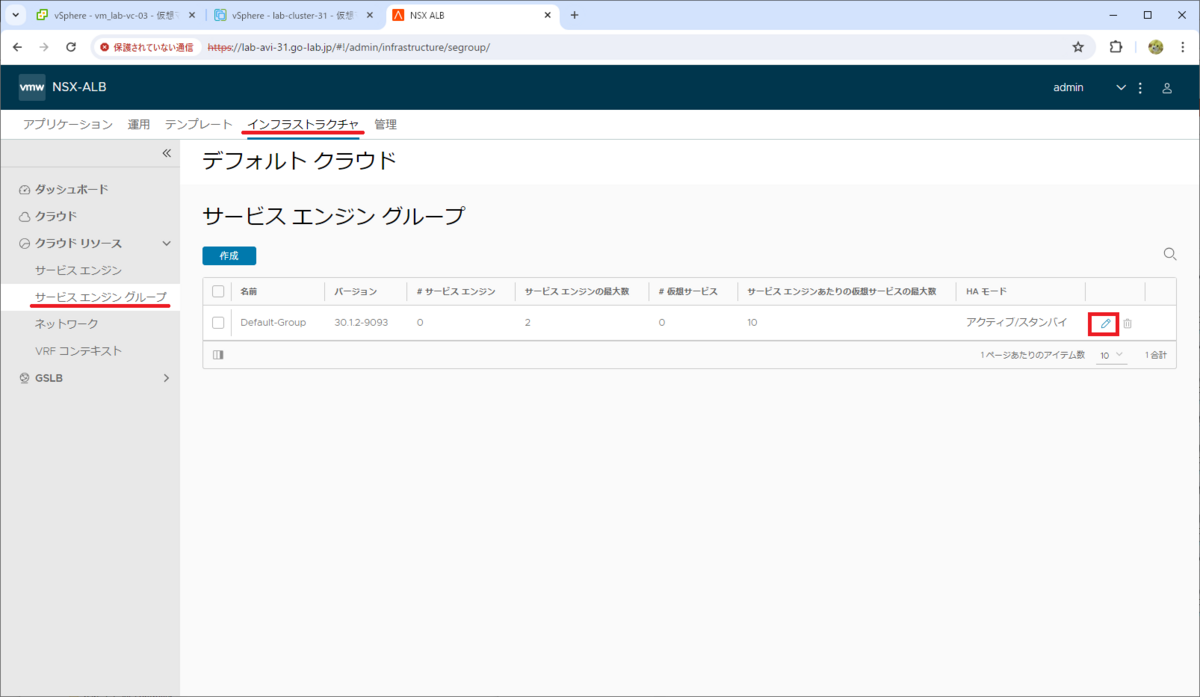
Task: Click the HA モード column header
Action: tap(986, 291)
